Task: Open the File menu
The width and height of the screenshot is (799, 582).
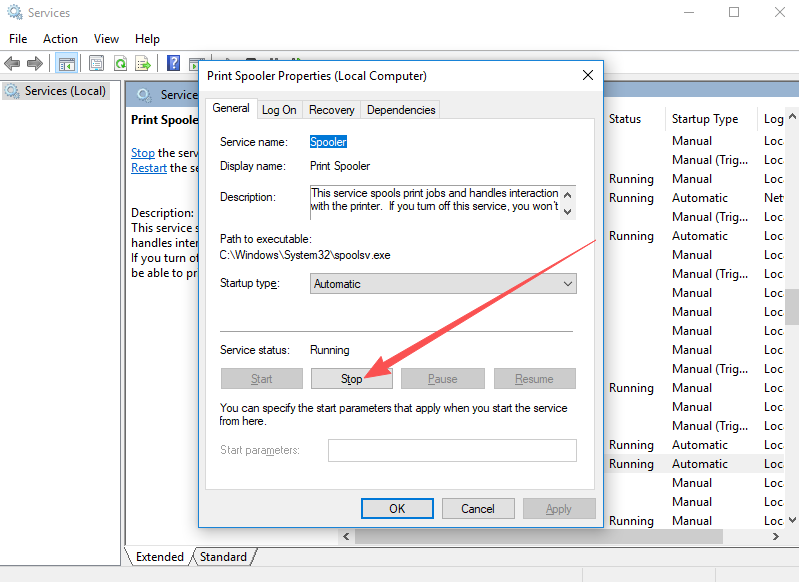Action: point(18,39)
